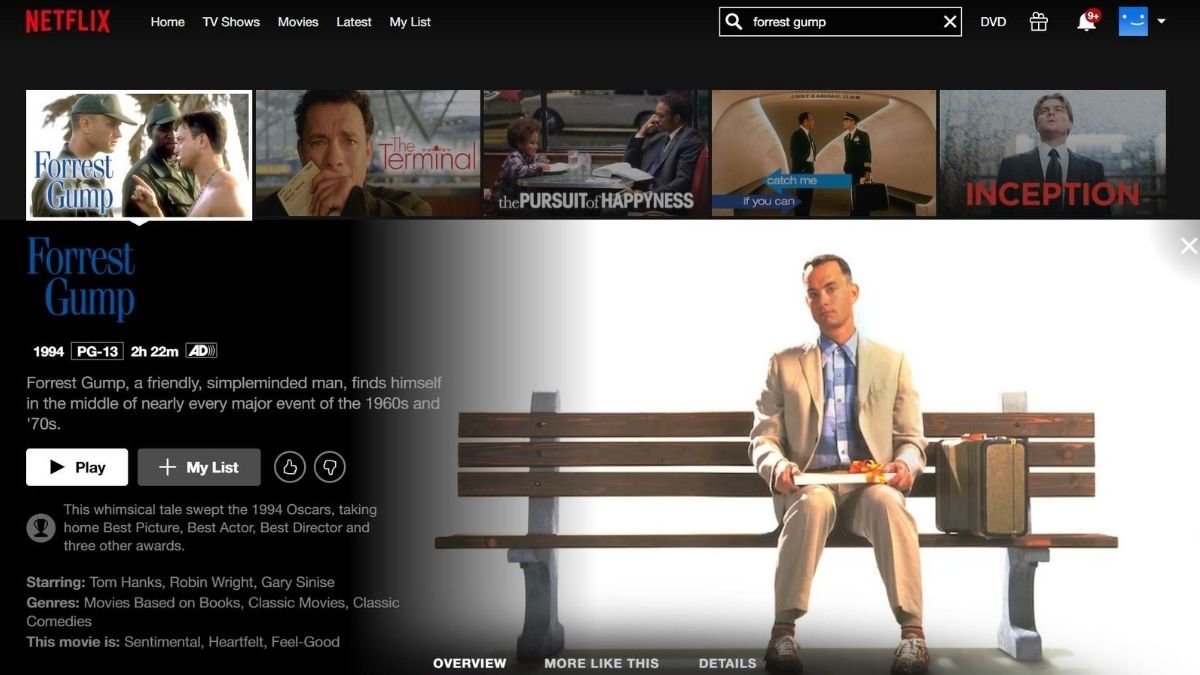
Task: Click the Feel-Good mood tag
Action: click(x=306, y=641)
